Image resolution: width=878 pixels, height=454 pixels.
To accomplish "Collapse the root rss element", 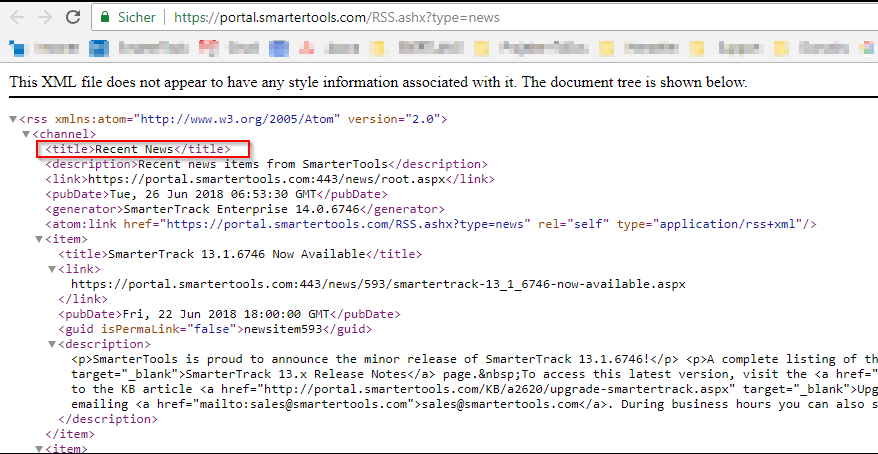I will click(x=13, y=119).
